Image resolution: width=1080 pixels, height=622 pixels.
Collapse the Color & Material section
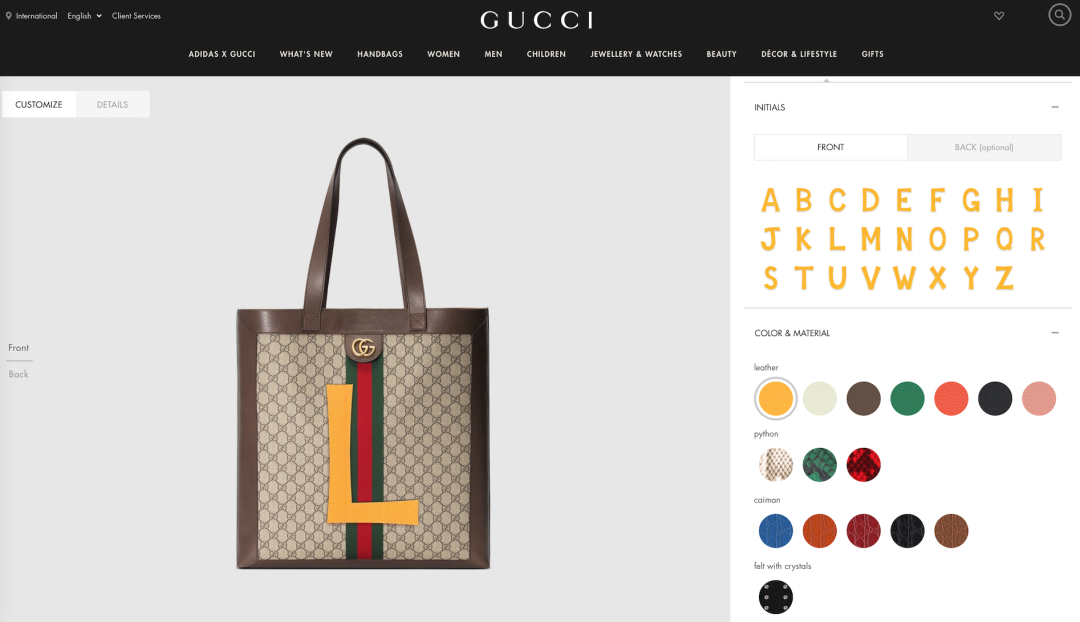(x=1055, y=333)
